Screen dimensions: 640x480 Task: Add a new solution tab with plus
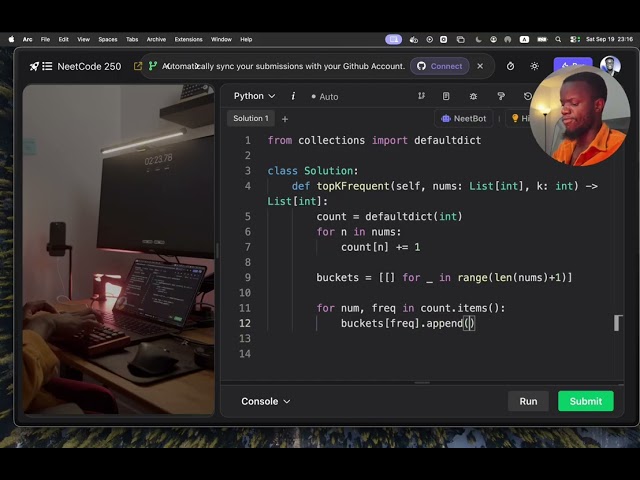pos(285,119)
